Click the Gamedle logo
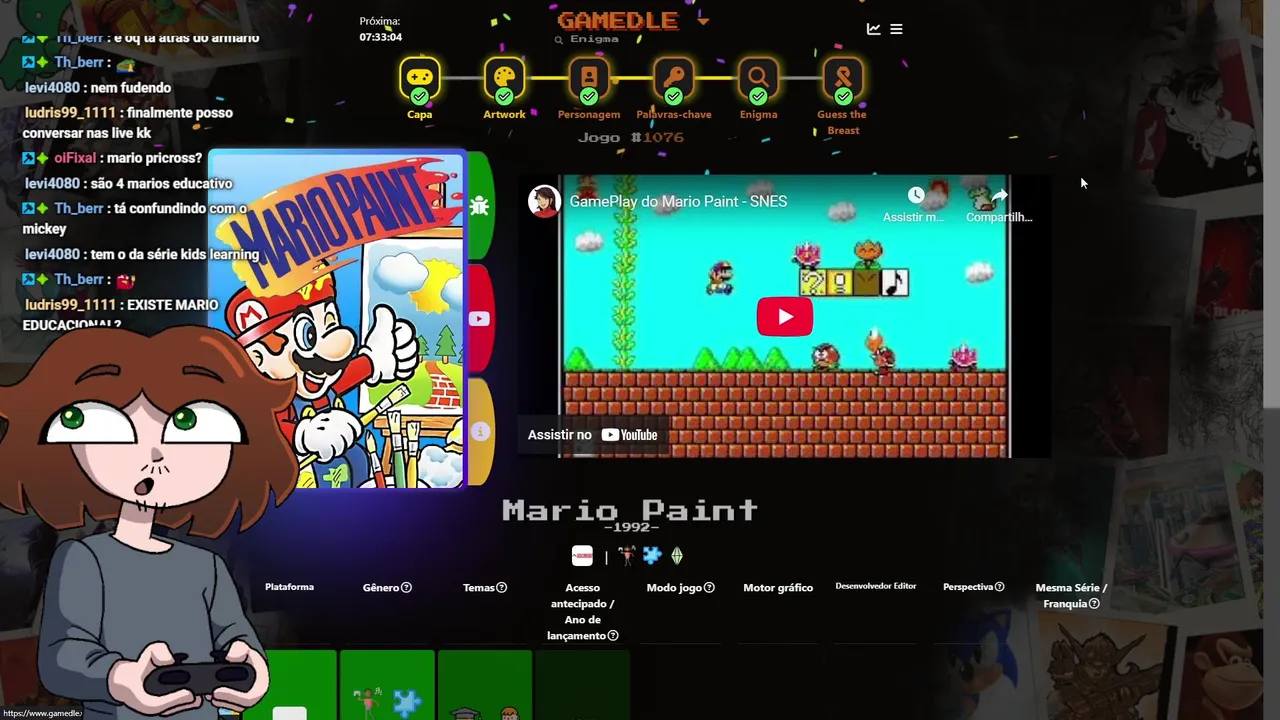The height and width of the screenshot is (720, 1280). (618, 20)
